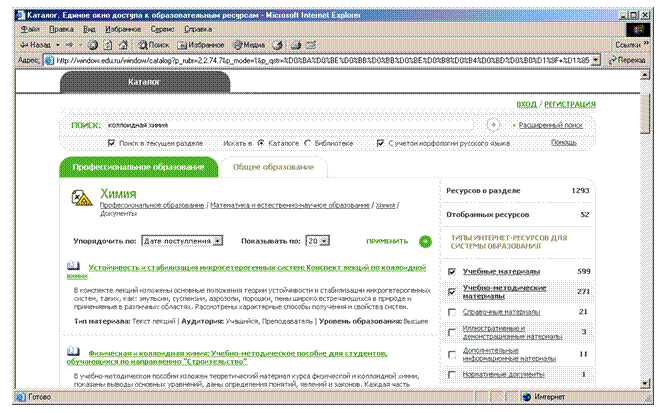Toggle Поиск в текущем разделе checkbox
The width and height of the screenshot is (666, 413).
click(x=111, y=143)
